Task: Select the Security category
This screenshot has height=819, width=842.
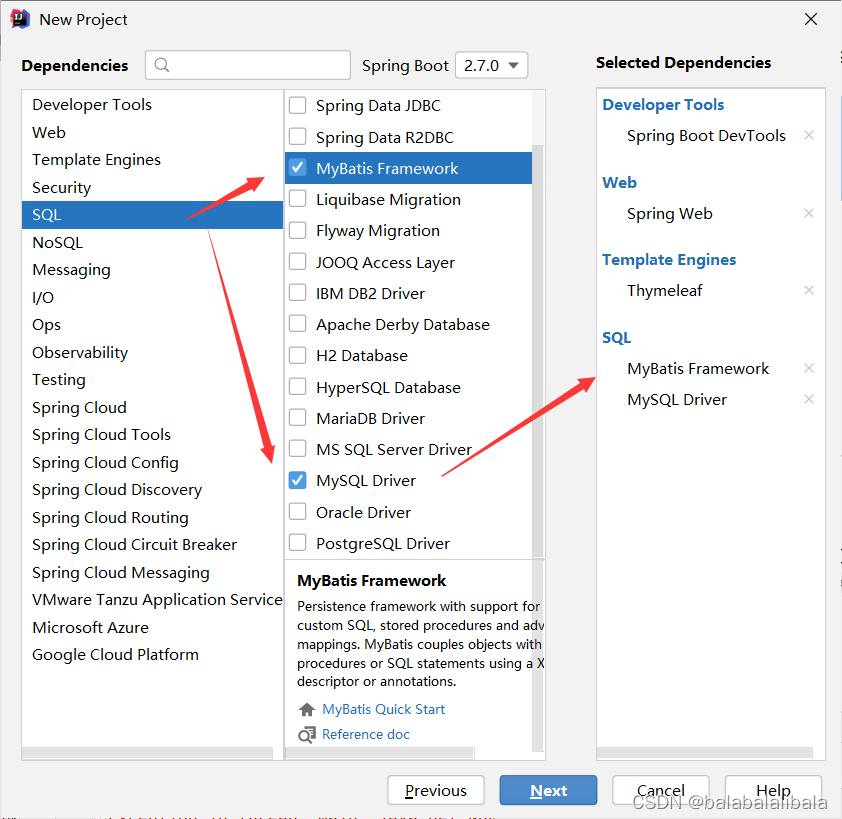Action: point(153,187)
